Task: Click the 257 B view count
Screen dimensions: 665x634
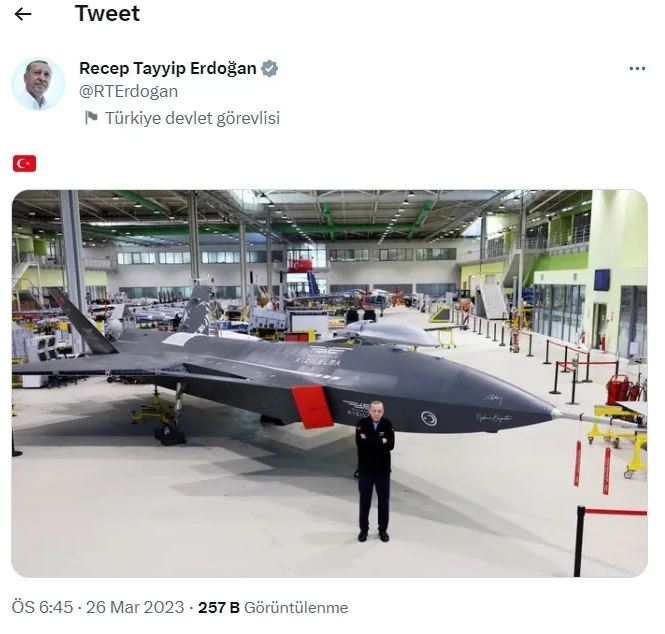Action: (219, 607)
